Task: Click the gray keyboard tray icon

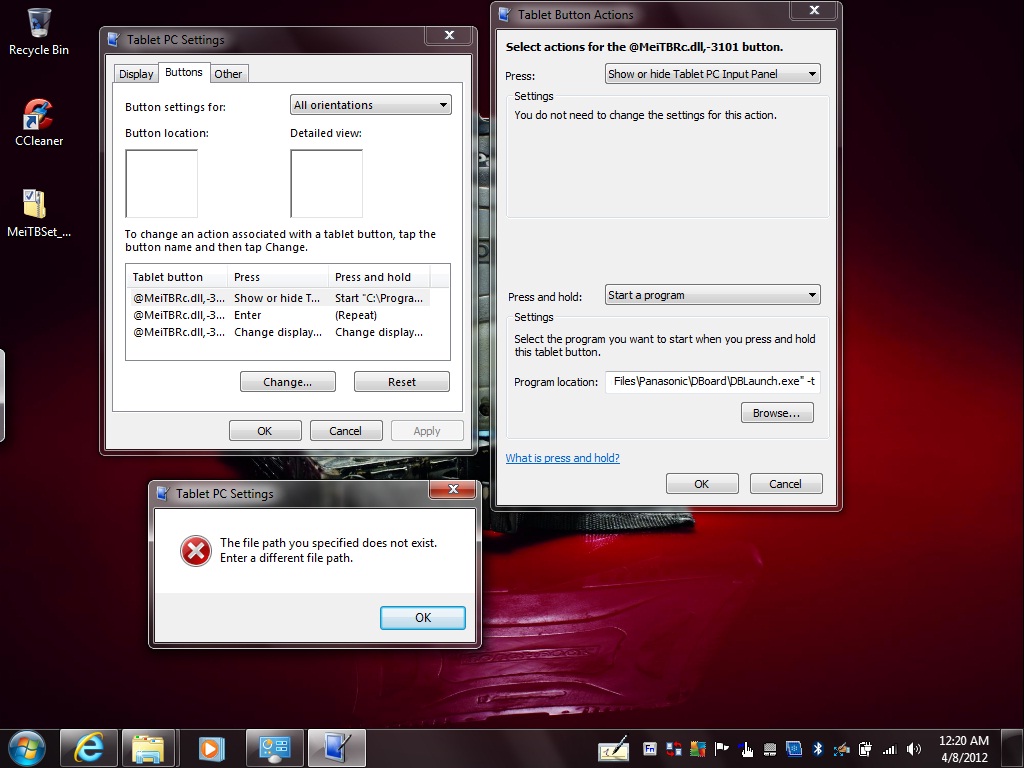Action: [x=770, y=749]
